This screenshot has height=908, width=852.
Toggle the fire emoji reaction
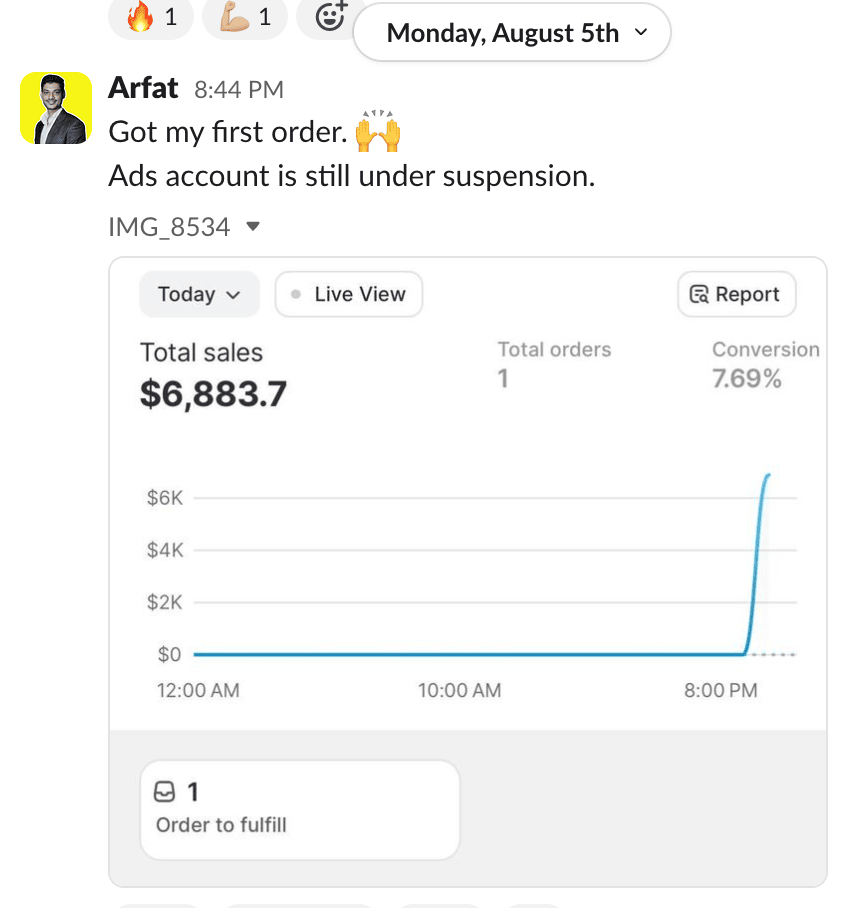(150, 17)
